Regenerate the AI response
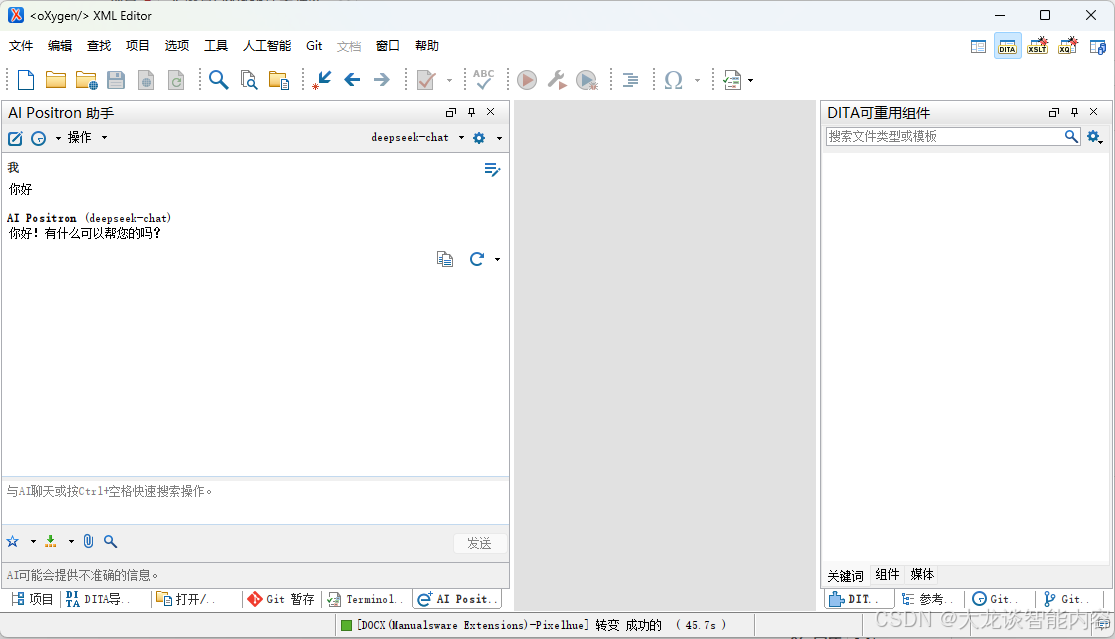This screenshot has height=639, width=1115. click(476, 259)
